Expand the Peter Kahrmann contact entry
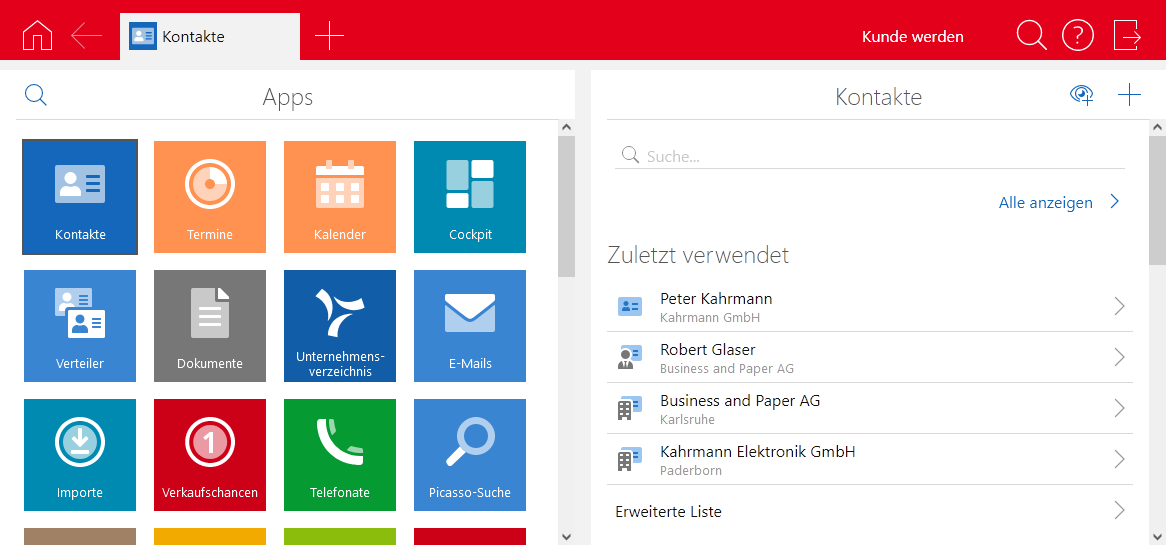Image resolution: width=1166 pixels, height=545 pixels. tap(1119, 306)
